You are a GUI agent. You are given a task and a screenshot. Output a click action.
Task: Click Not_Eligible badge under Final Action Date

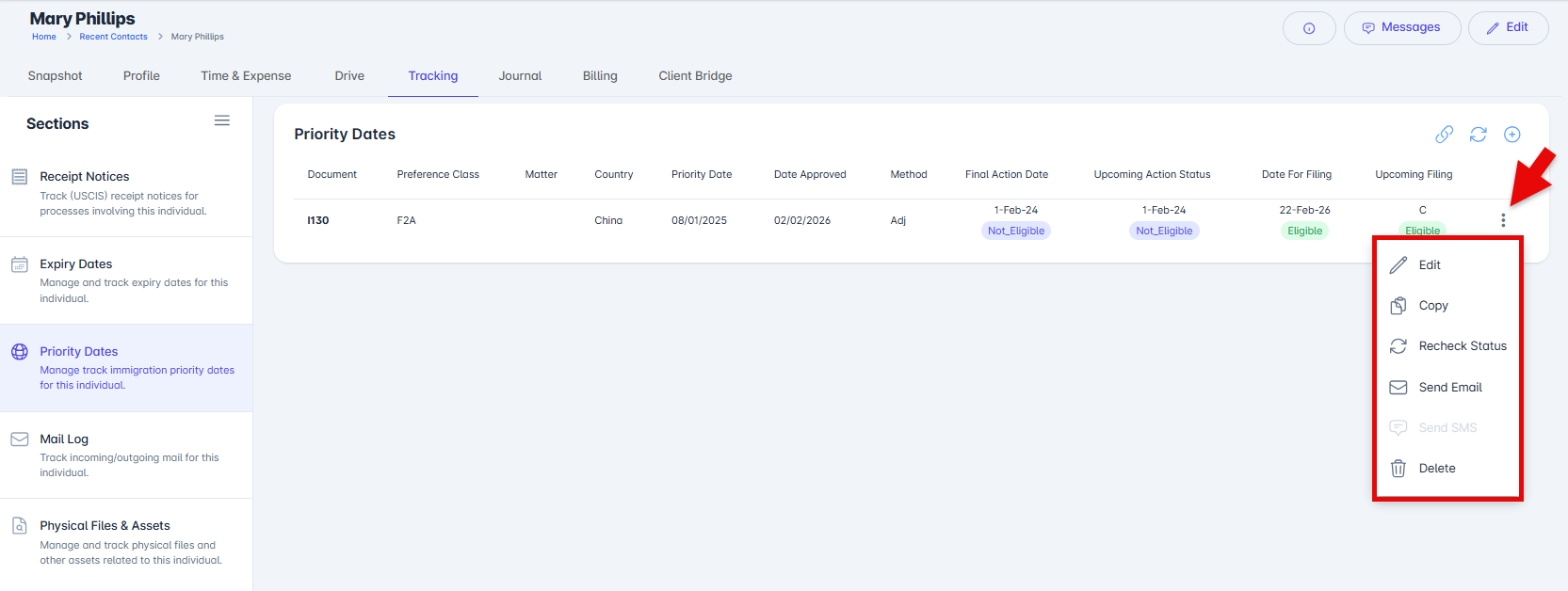click(1016, 231)
